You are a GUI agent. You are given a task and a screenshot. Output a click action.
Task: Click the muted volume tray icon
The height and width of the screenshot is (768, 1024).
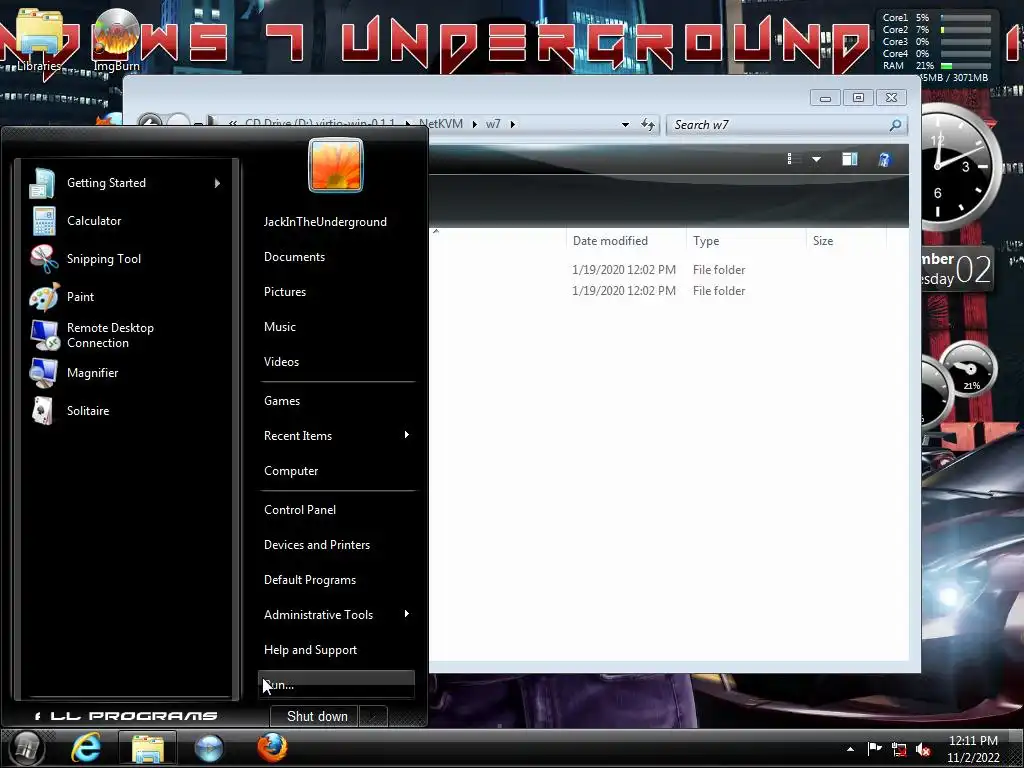tap(923, 750)
